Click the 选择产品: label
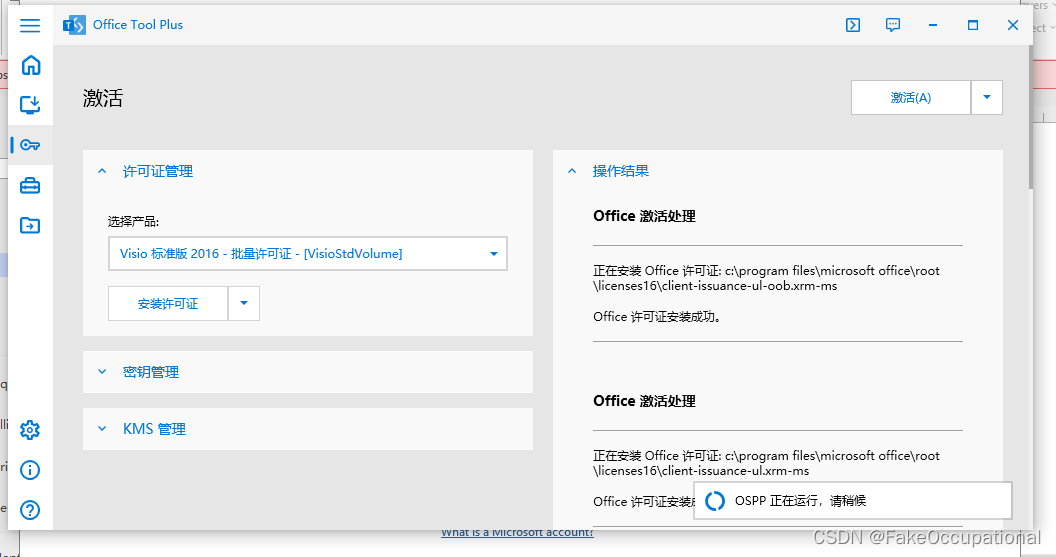 [133, 221]
